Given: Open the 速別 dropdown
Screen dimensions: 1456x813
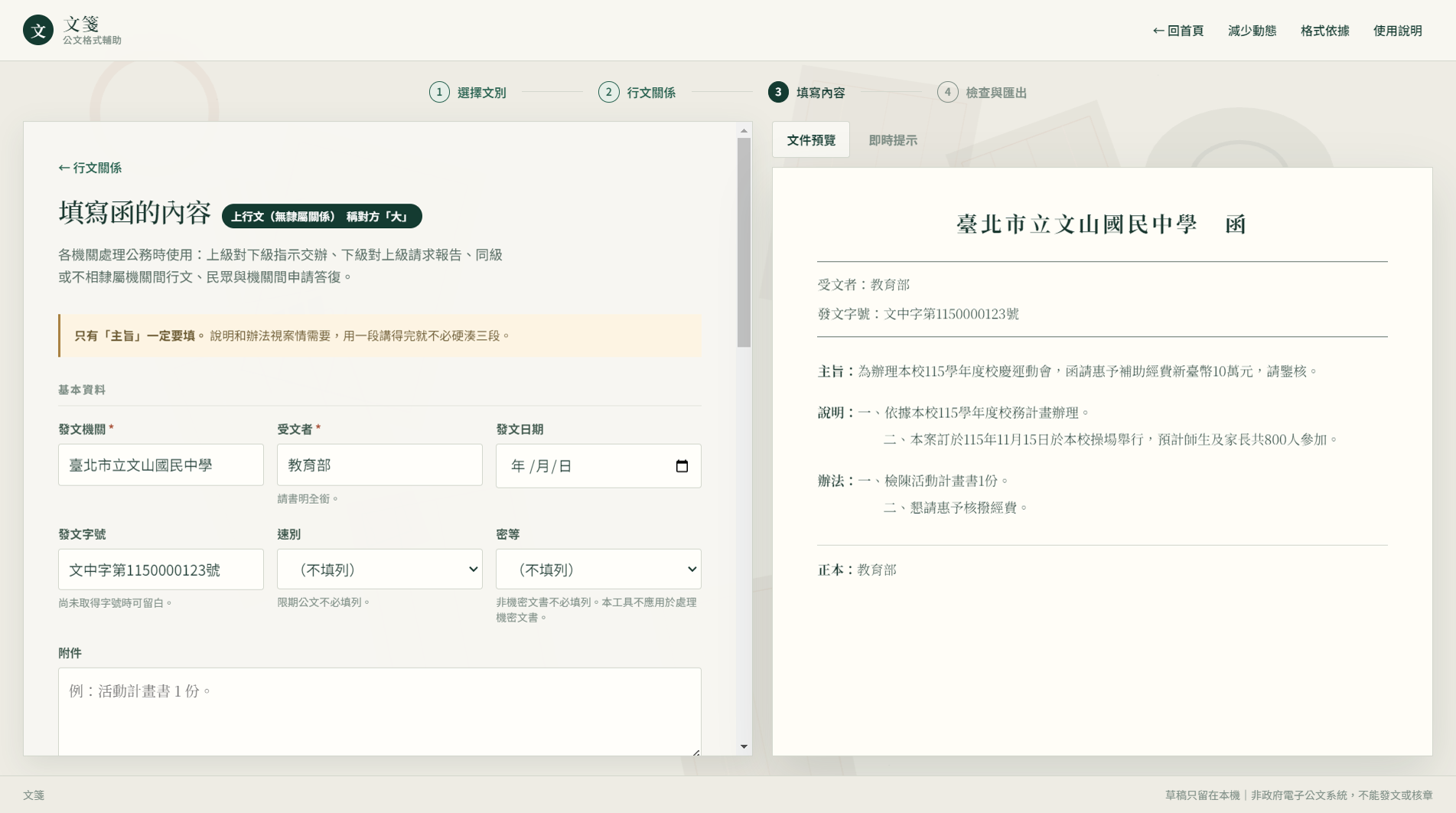Looking at the screenshot, I should click(379, 569).
